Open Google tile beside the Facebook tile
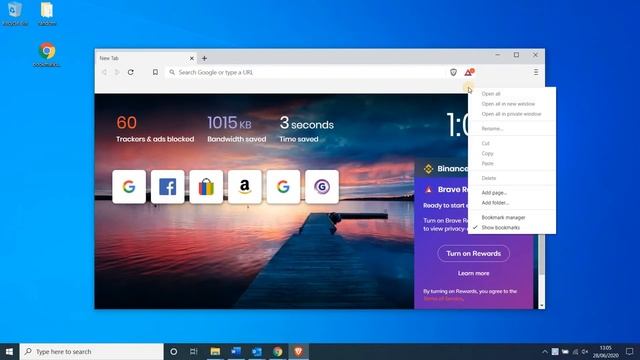The height and width of the screenshot is (360, 640). point(129,187)
